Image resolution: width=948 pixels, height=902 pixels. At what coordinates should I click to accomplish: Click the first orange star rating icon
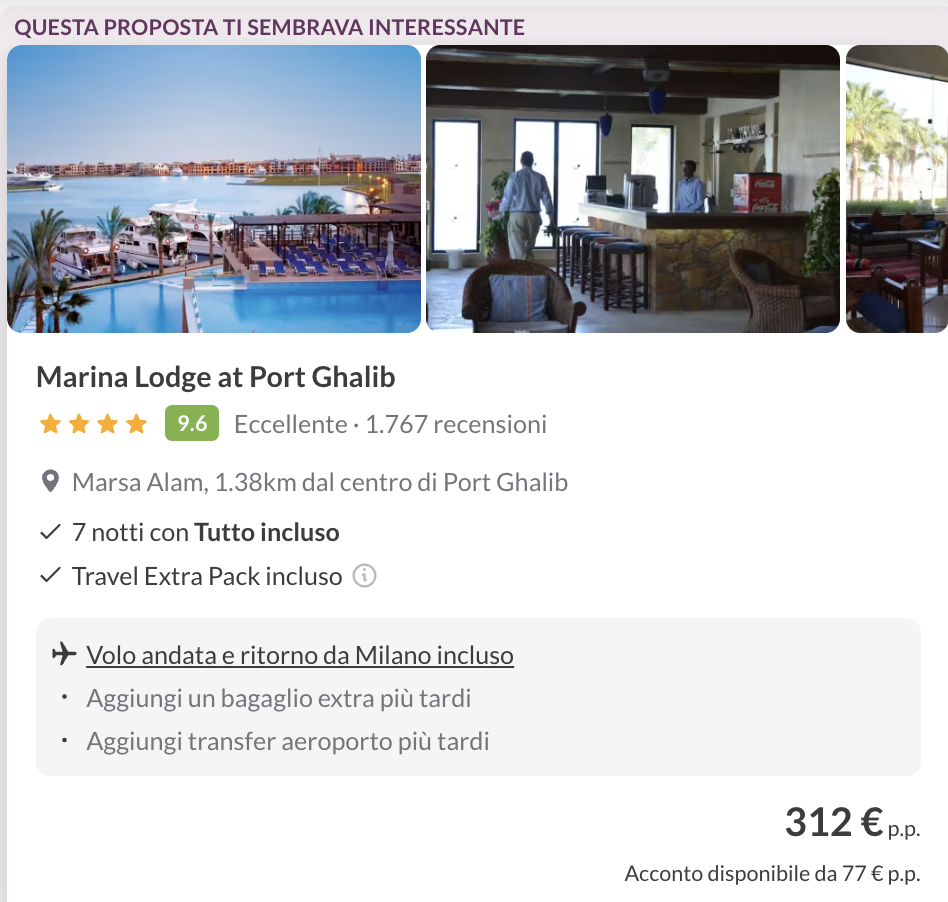[x=50, y=424]
